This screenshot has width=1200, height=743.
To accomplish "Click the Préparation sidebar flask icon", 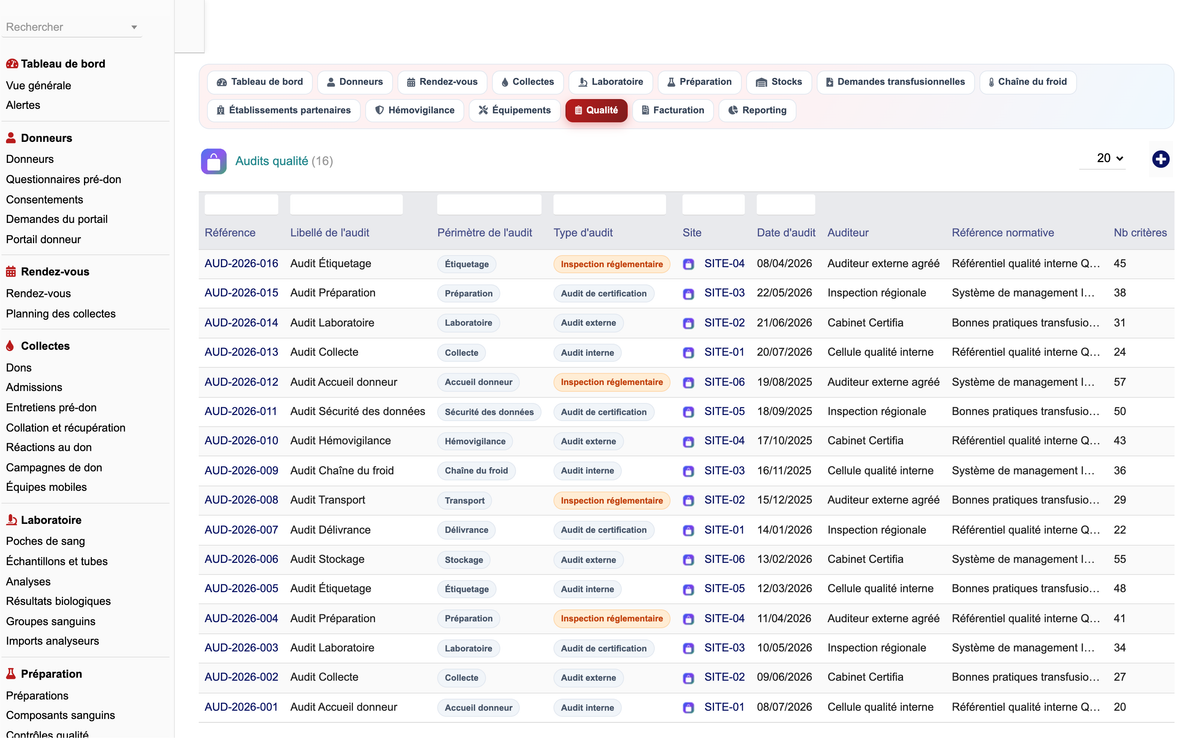I will pyautogui.click(x=11, y=674).
